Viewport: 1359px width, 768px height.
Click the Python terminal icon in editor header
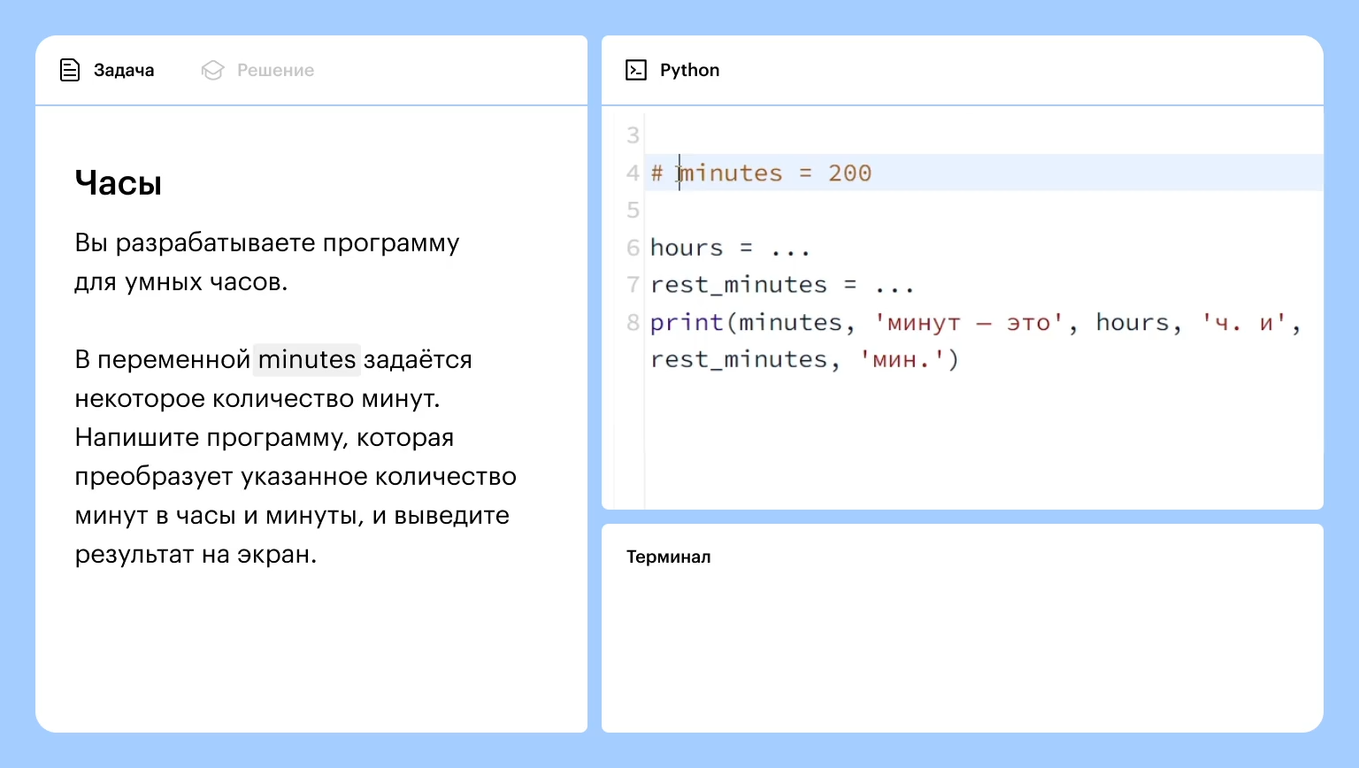coord(634,69)
